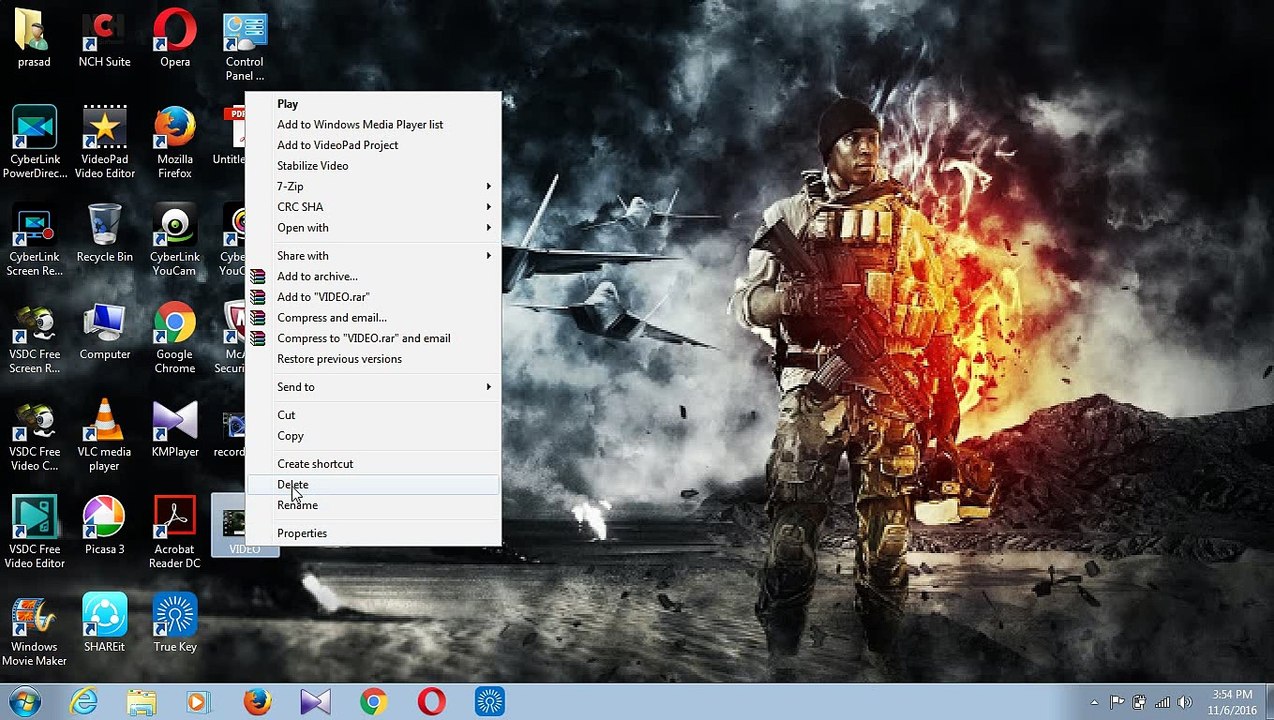
Task: Launch Firefox from the taskbar
Action: 257,702
